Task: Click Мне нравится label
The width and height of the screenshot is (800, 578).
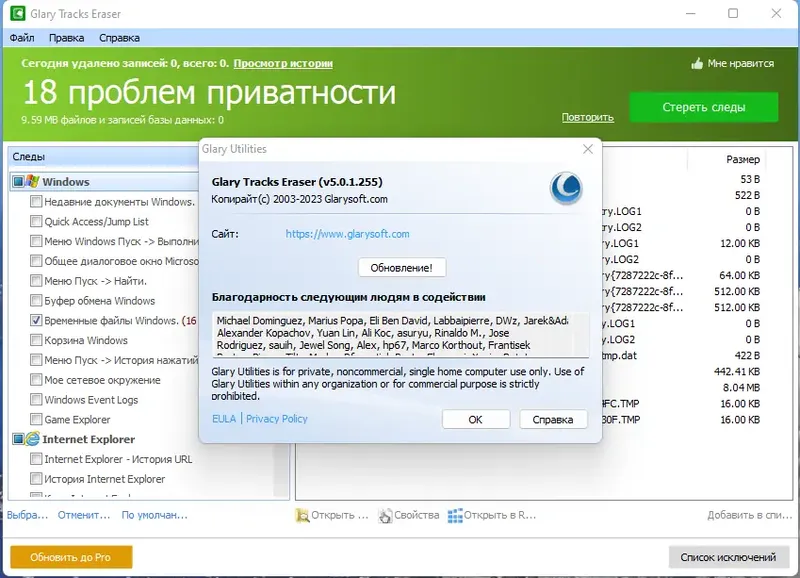Action: click(740, 63)
